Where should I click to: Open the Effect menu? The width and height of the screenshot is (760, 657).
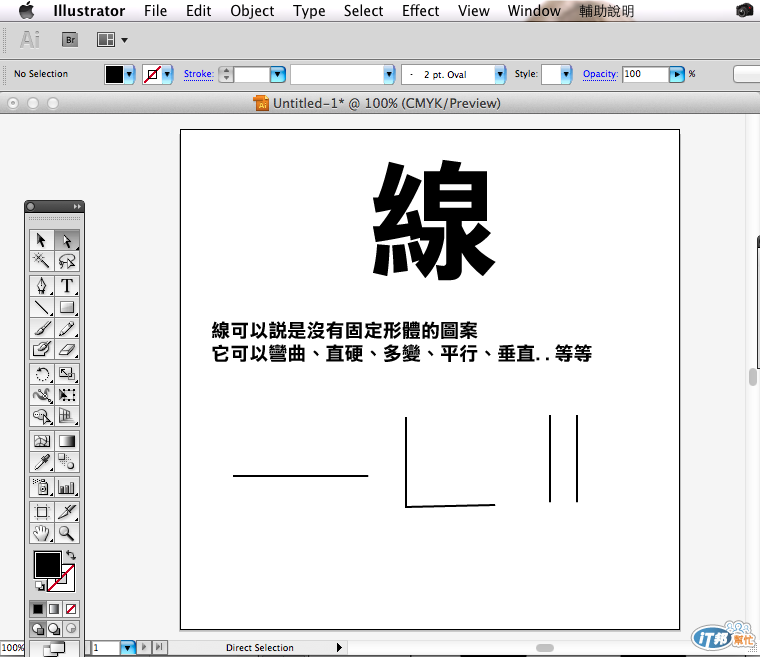[420, 11]
